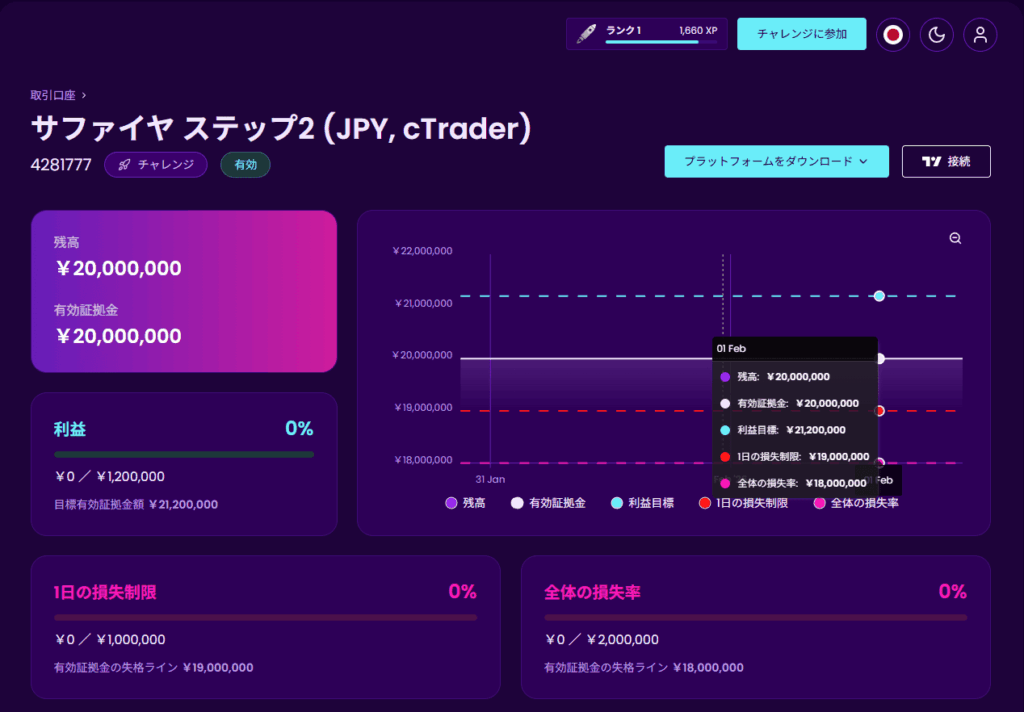The height and width of the screenshot is (712, 1024).
Task: Toggle 有効証拠金 series in chart legend
Action: click(x=548, y=503)
